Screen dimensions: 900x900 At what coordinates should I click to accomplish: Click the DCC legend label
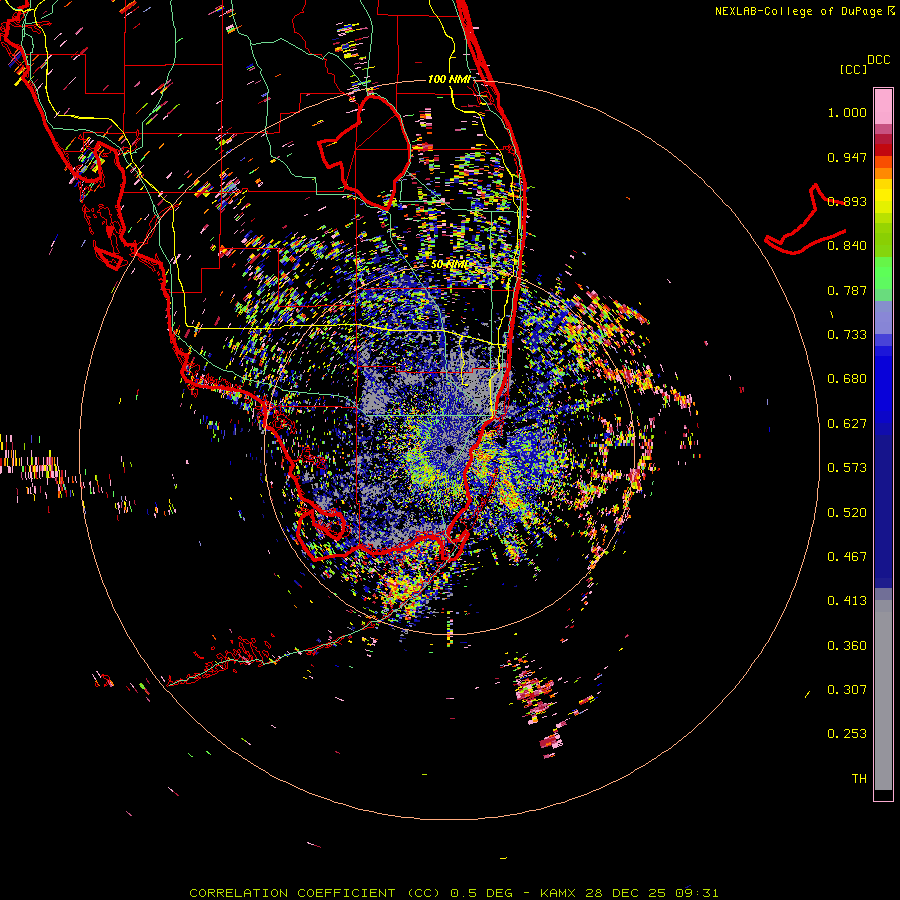(879, 60)
